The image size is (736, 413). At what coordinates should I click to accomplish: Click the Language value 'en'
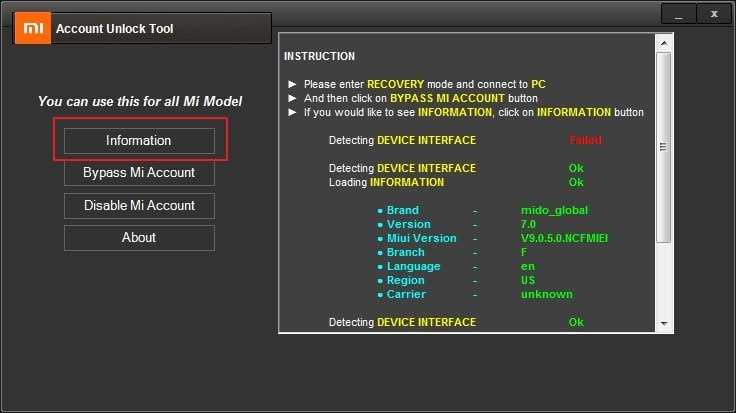point(528,267)
